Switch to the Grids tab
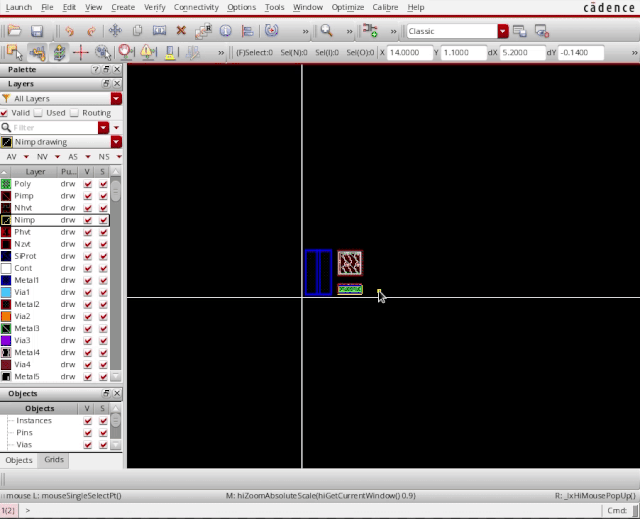Viewport: 640px width, 519px height. pos(53,460)
